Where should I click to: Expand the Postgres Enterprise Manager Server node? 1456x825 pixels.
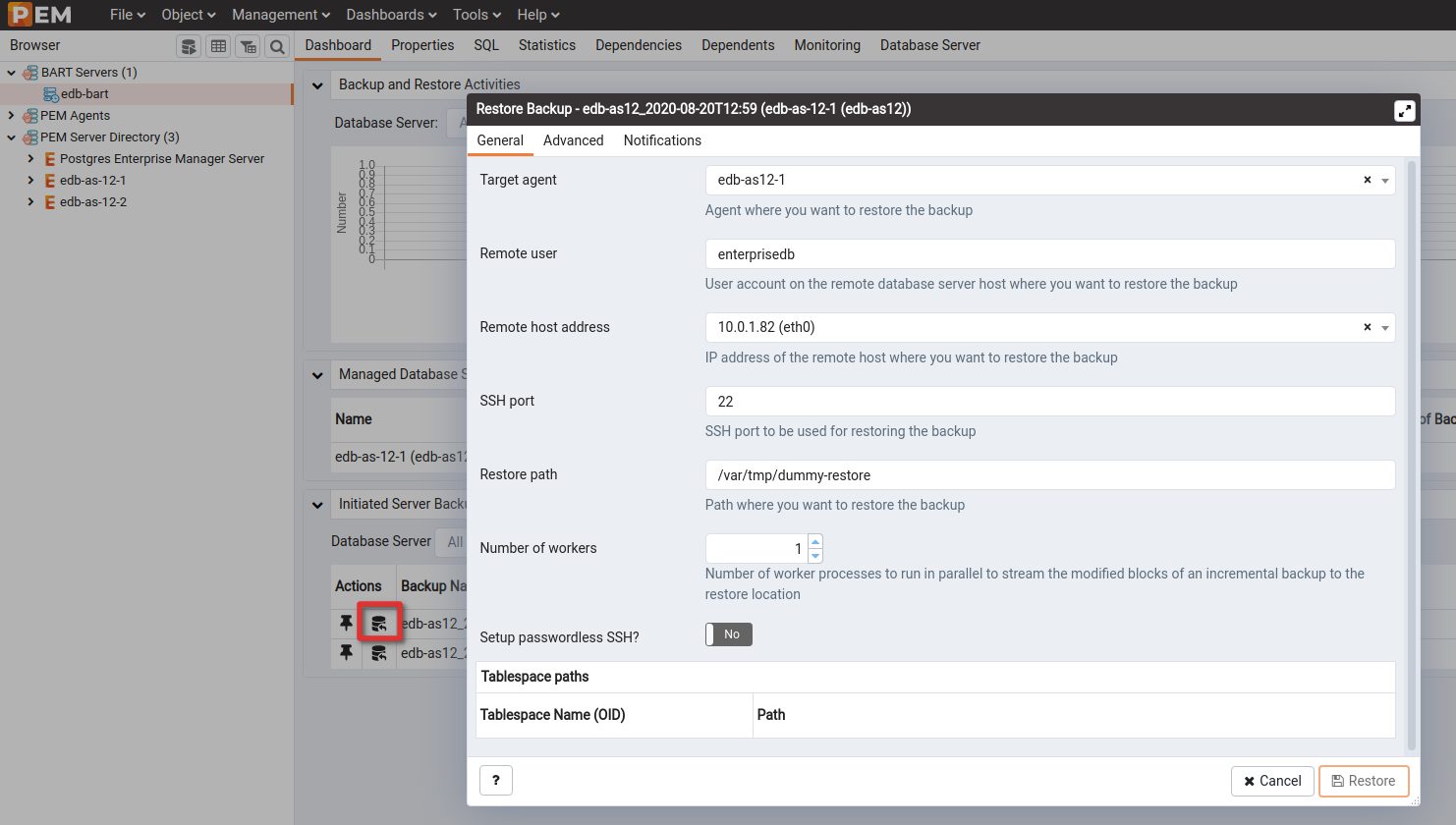click(30, 159)
